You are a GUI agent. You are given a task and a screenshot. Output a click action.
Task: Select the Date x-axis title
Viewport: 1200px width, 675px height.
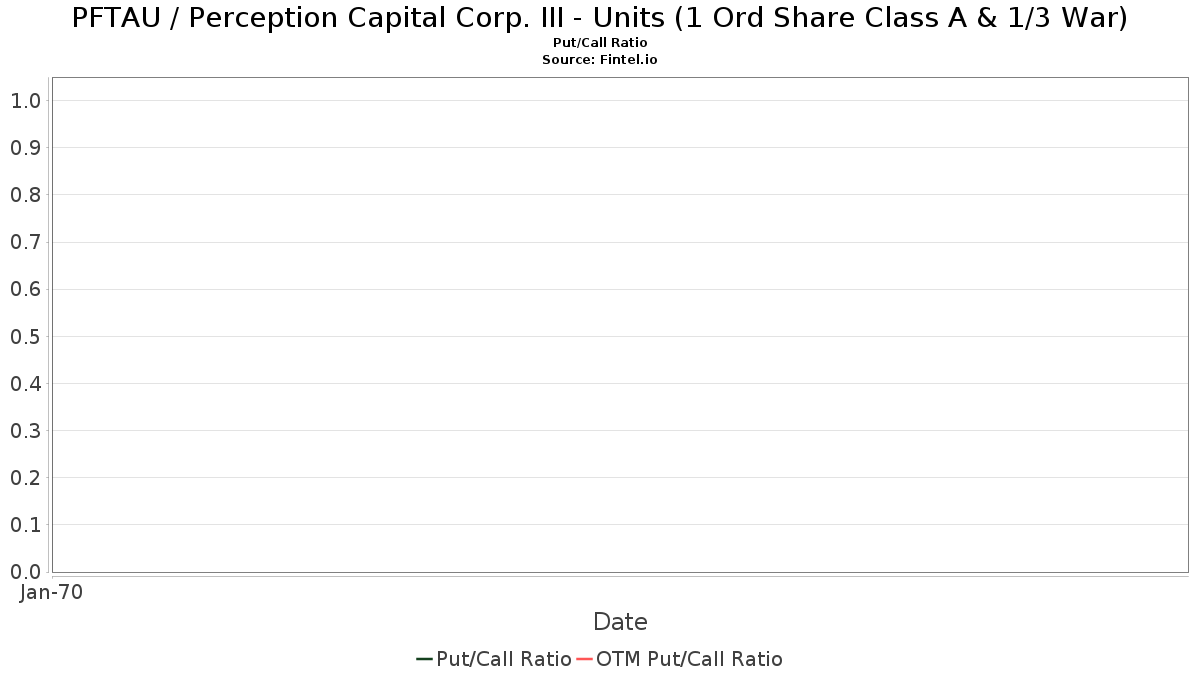620,622
